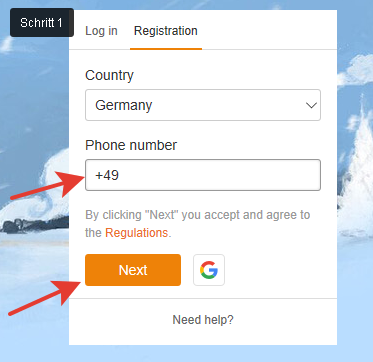
Task: Click the red arrow pointing at Next button
Action: click(47, 297)
